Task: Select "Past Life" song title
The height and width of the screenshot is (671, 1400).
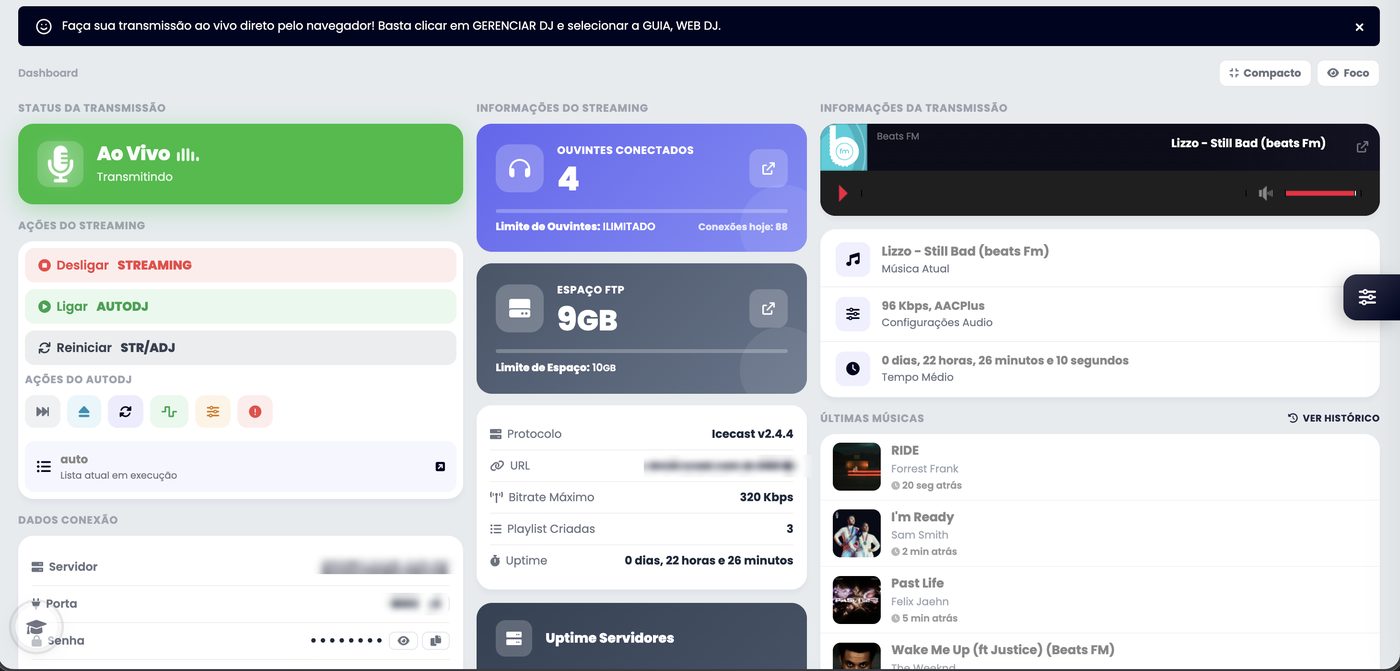Action: (918, 583)
